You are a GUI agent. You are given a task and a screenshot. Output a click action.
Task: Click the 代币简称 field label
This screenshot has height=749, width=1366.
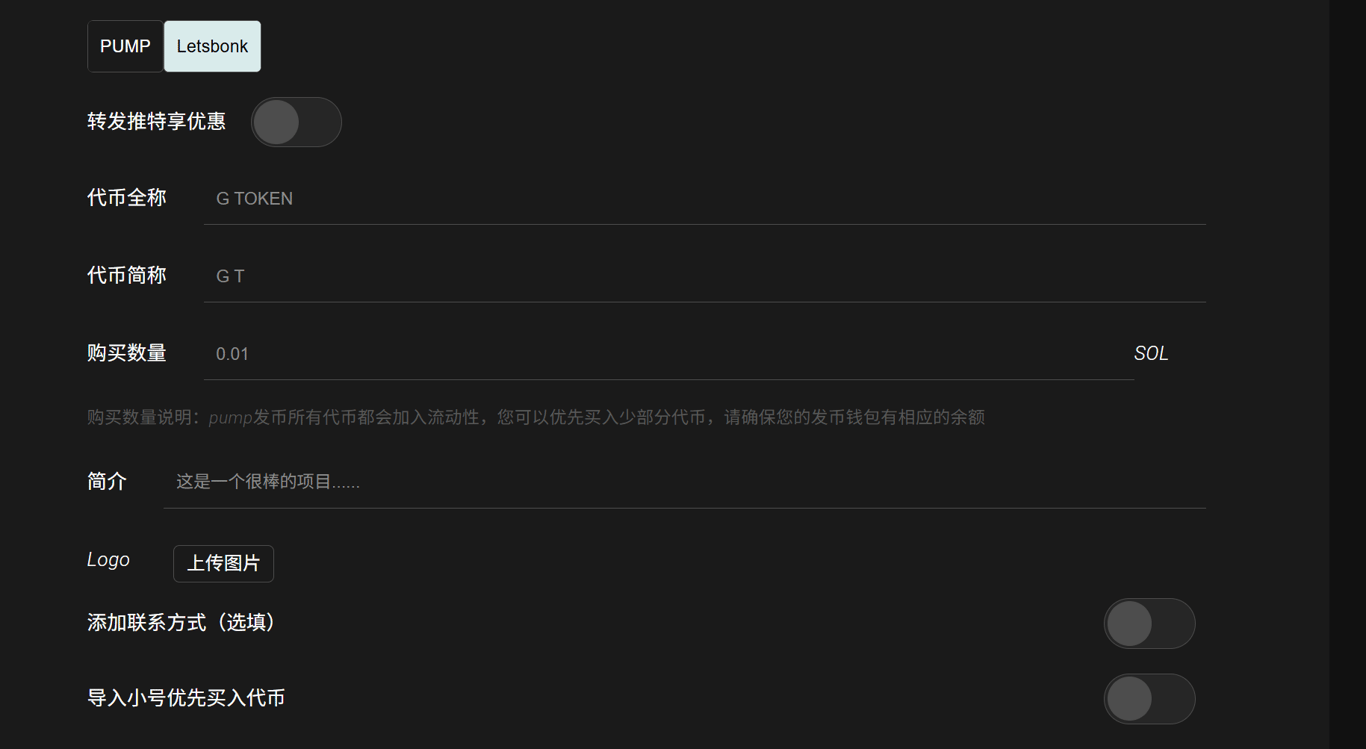[x=127, y=275]
